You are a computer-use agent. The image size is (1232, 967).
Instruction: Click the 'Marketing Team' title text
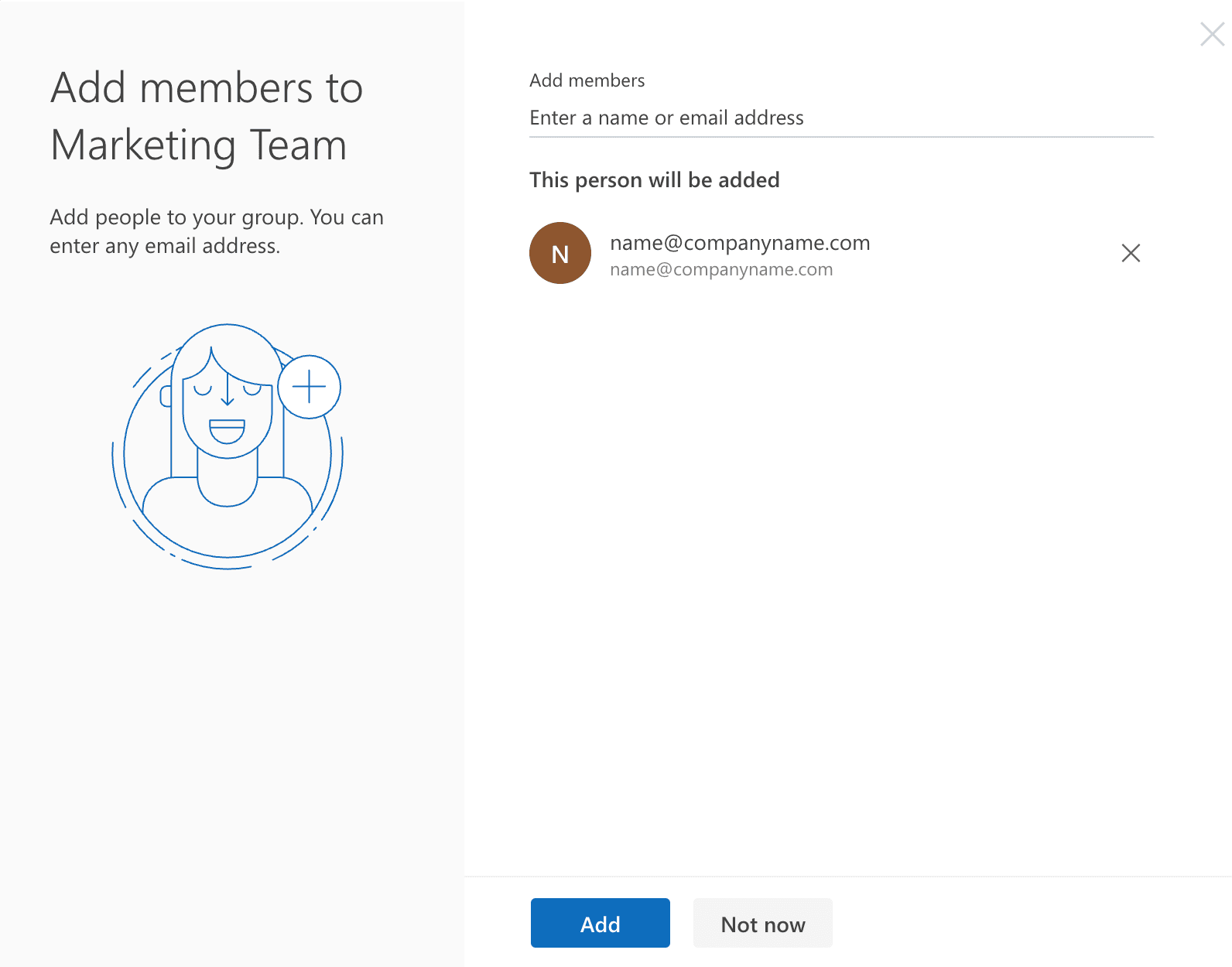pyautogui.click(x=198, y=145)
